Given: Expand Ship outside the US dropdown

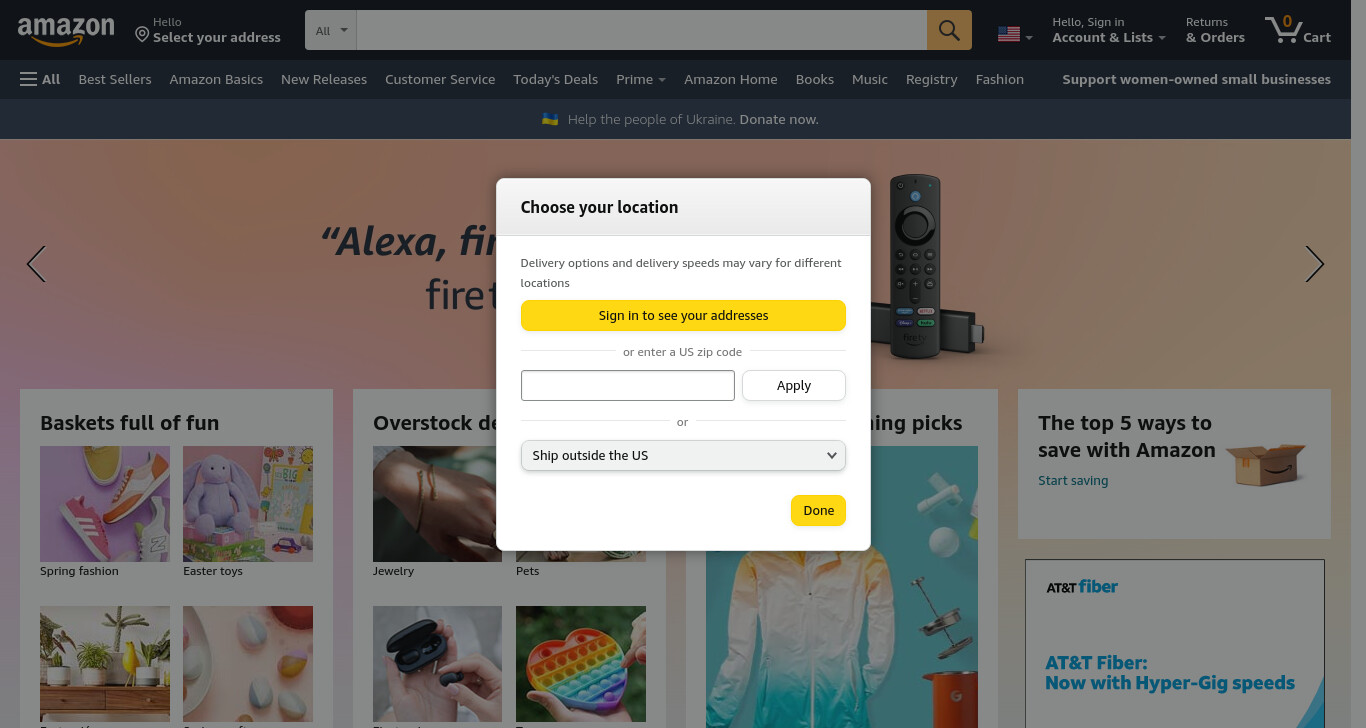Looking at the screenshot, I should tap(683, 455).
